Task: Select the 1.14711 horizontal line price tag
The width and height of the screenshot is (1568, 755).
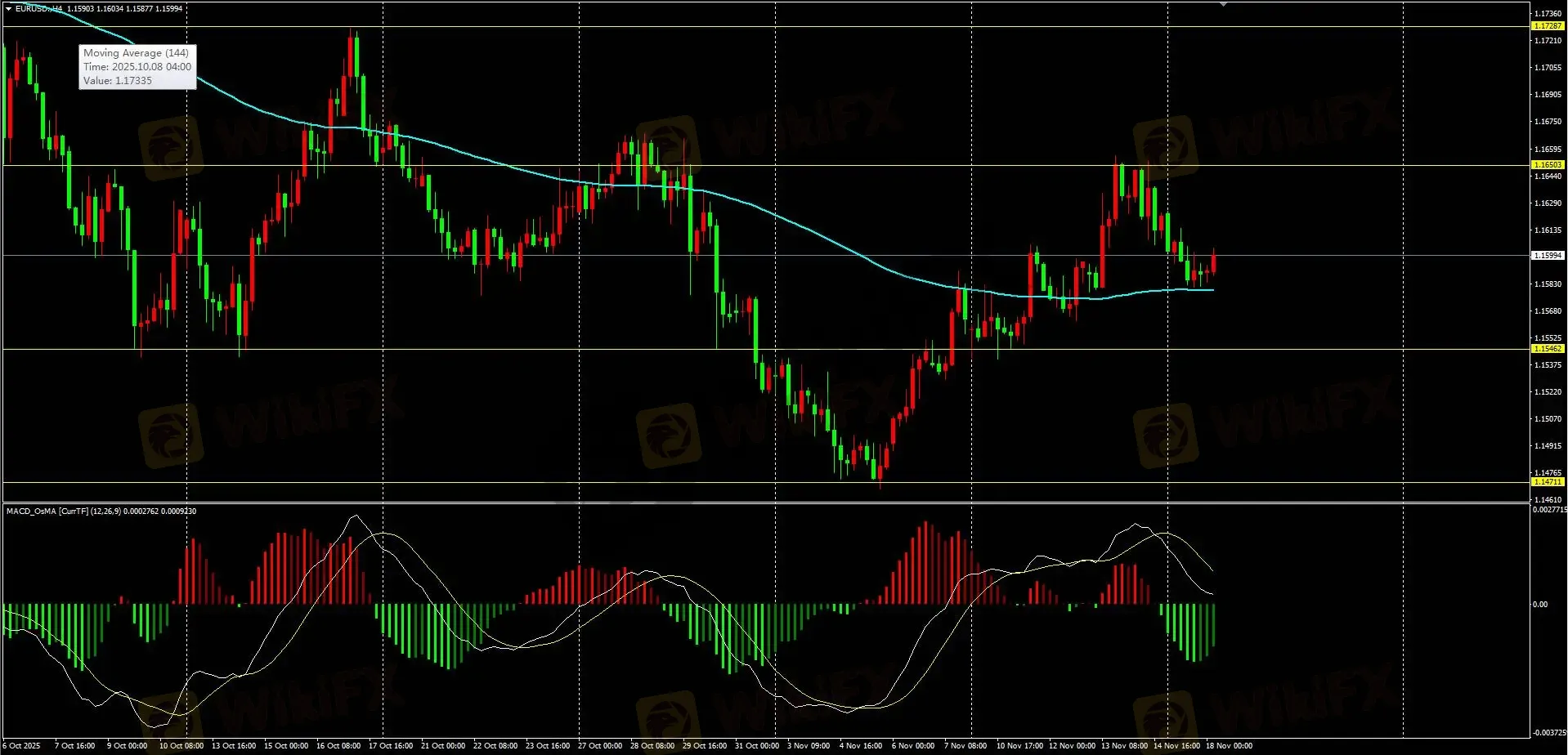Action: [1548, 482]
